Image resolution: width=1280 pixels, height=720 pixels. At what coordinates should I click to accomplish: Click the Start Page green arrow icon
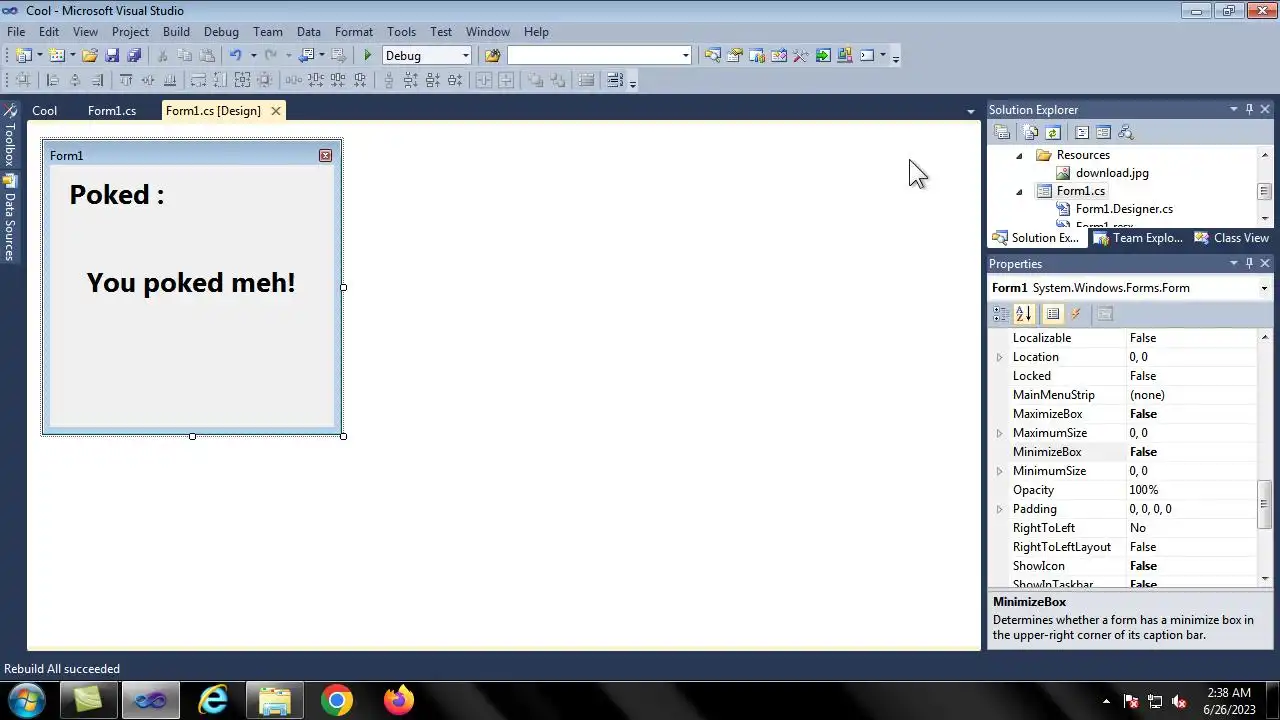(x=822, y=56)
